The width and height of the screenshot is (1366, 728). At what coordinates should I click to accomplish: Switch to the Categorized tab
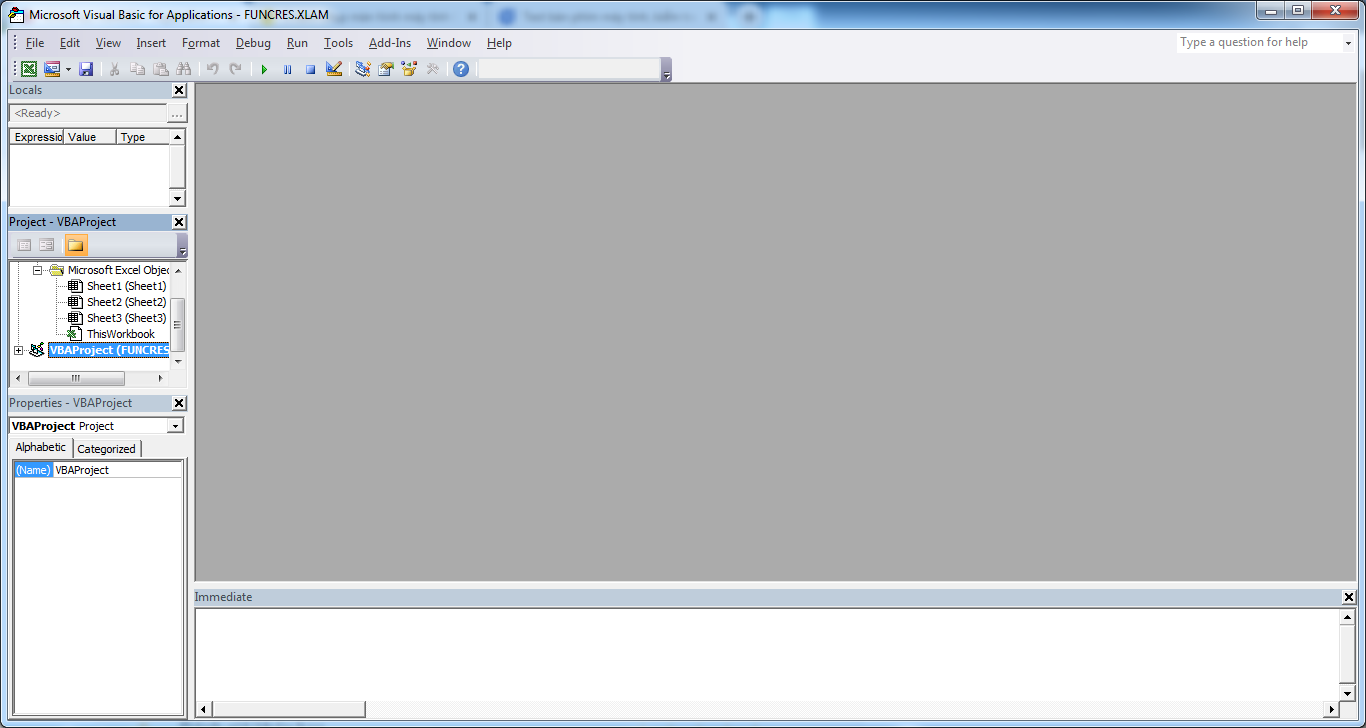(x=106, y=449)
